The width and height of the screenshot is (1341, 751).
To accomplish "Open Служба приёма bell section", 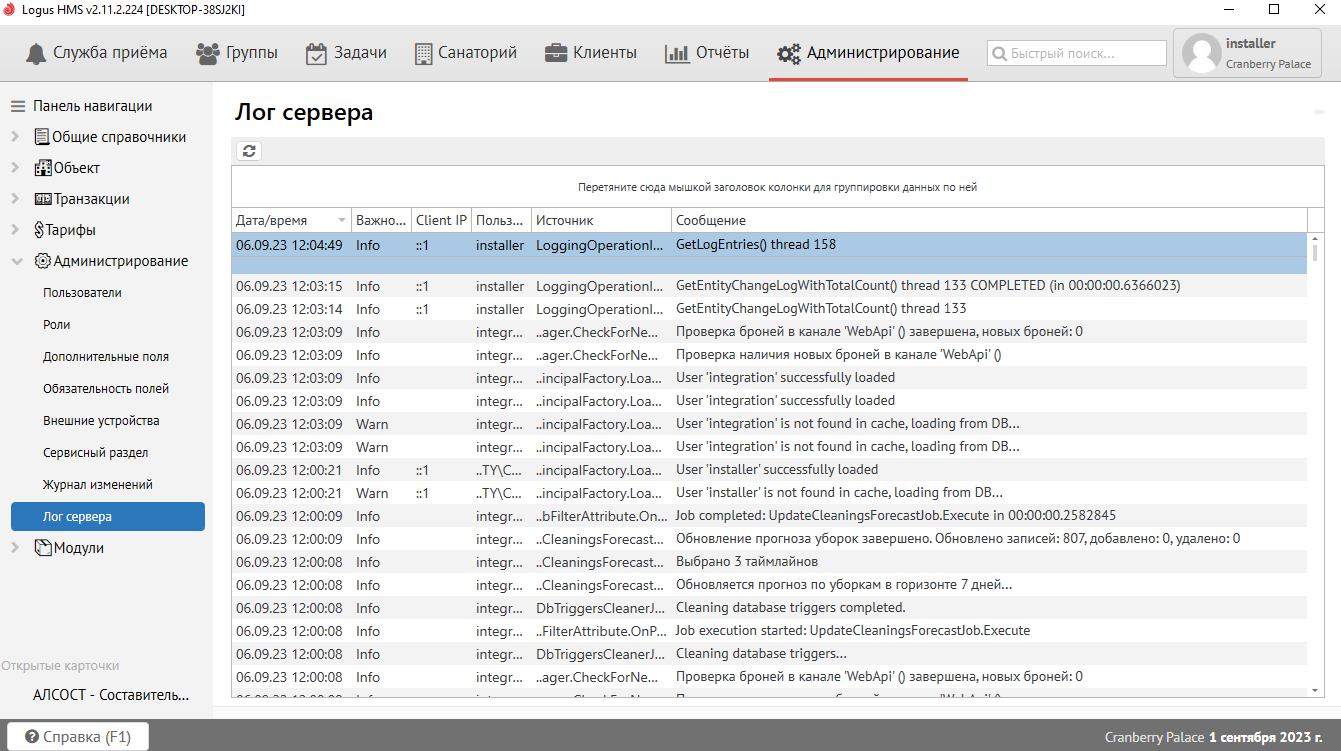I will [97, 53].
